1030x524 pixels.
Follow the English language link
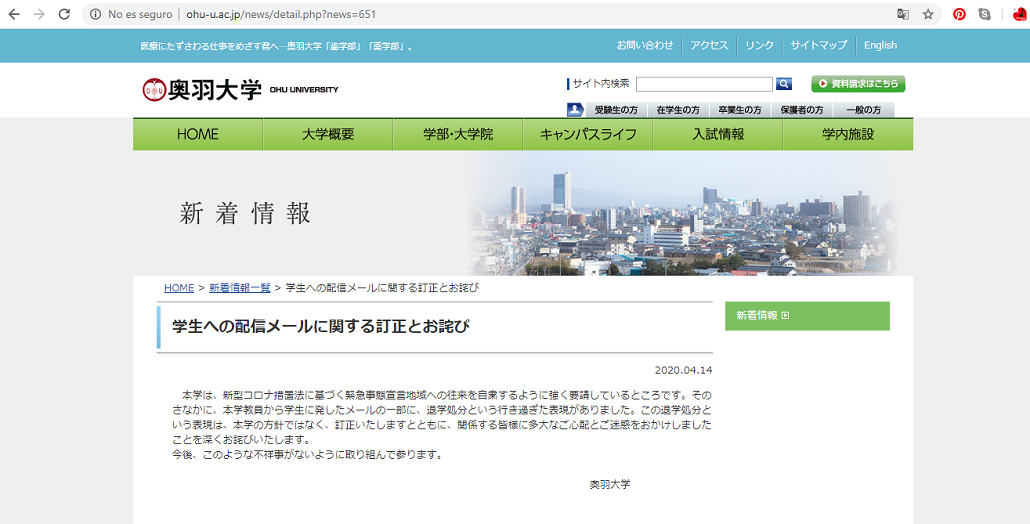[x=880, y=45]
